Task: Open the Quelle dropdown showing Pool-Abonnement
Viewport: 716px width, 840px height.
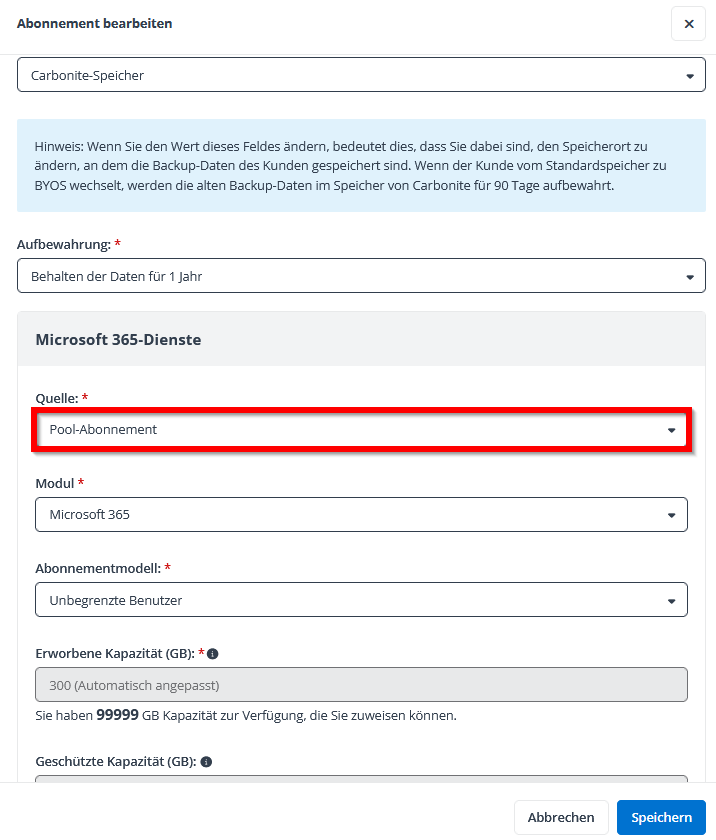Action: click(361, 430)
